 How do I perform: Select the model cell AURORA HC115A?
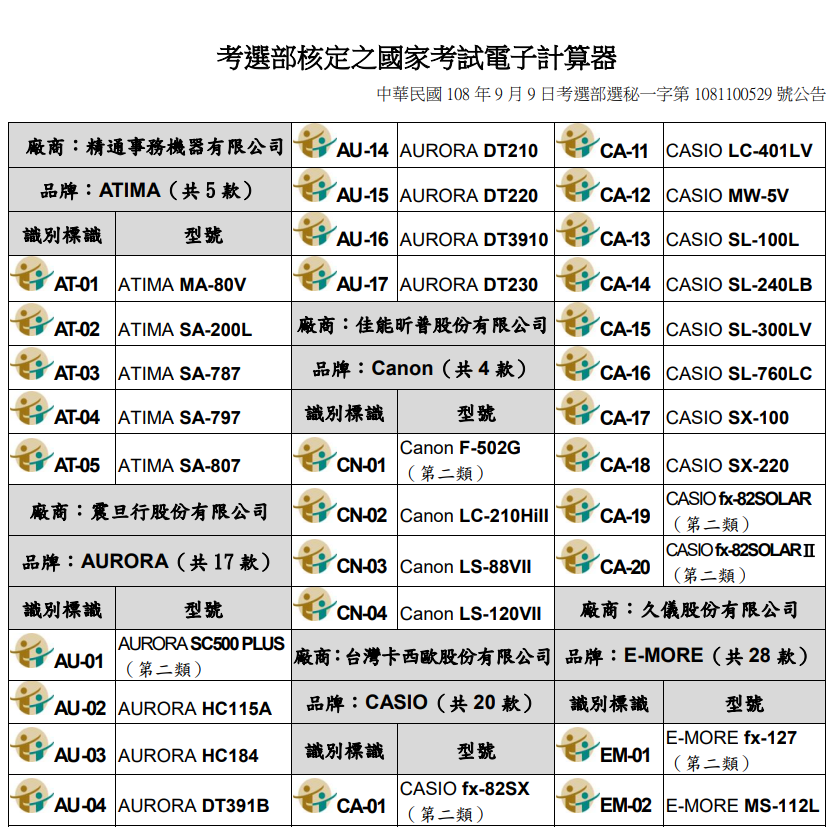(x=203, y=702)
